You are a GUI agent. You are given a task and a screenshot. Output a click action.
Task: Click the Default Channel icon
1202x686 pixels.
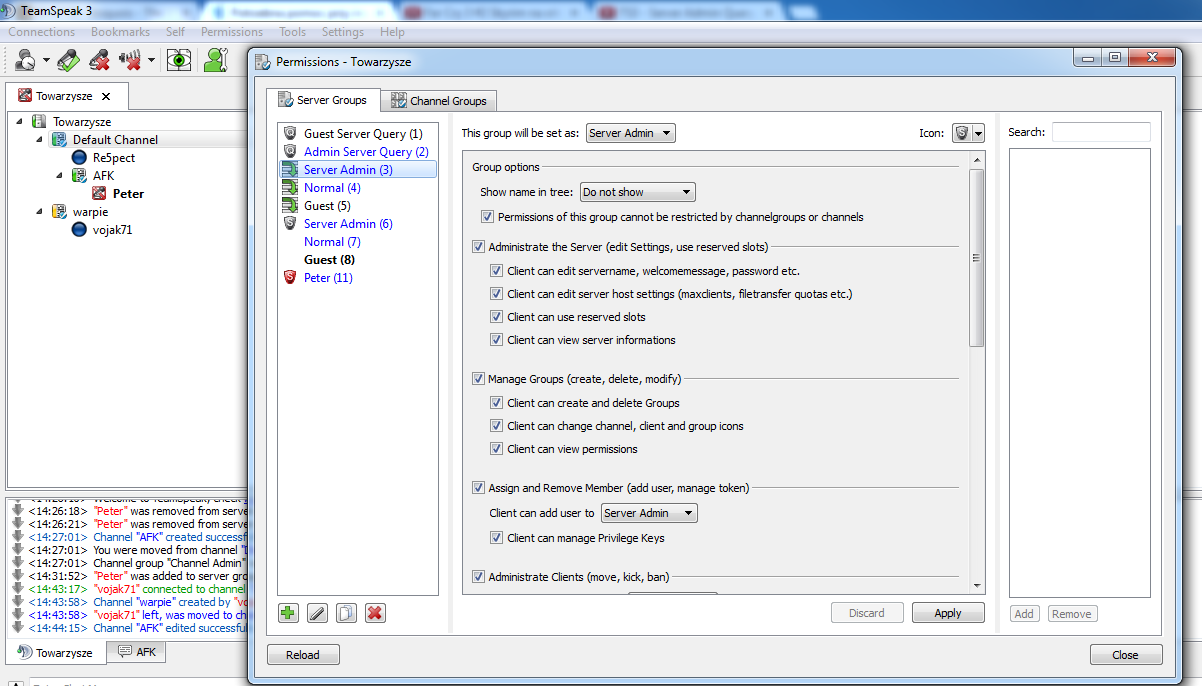click(x=59, y=140)
